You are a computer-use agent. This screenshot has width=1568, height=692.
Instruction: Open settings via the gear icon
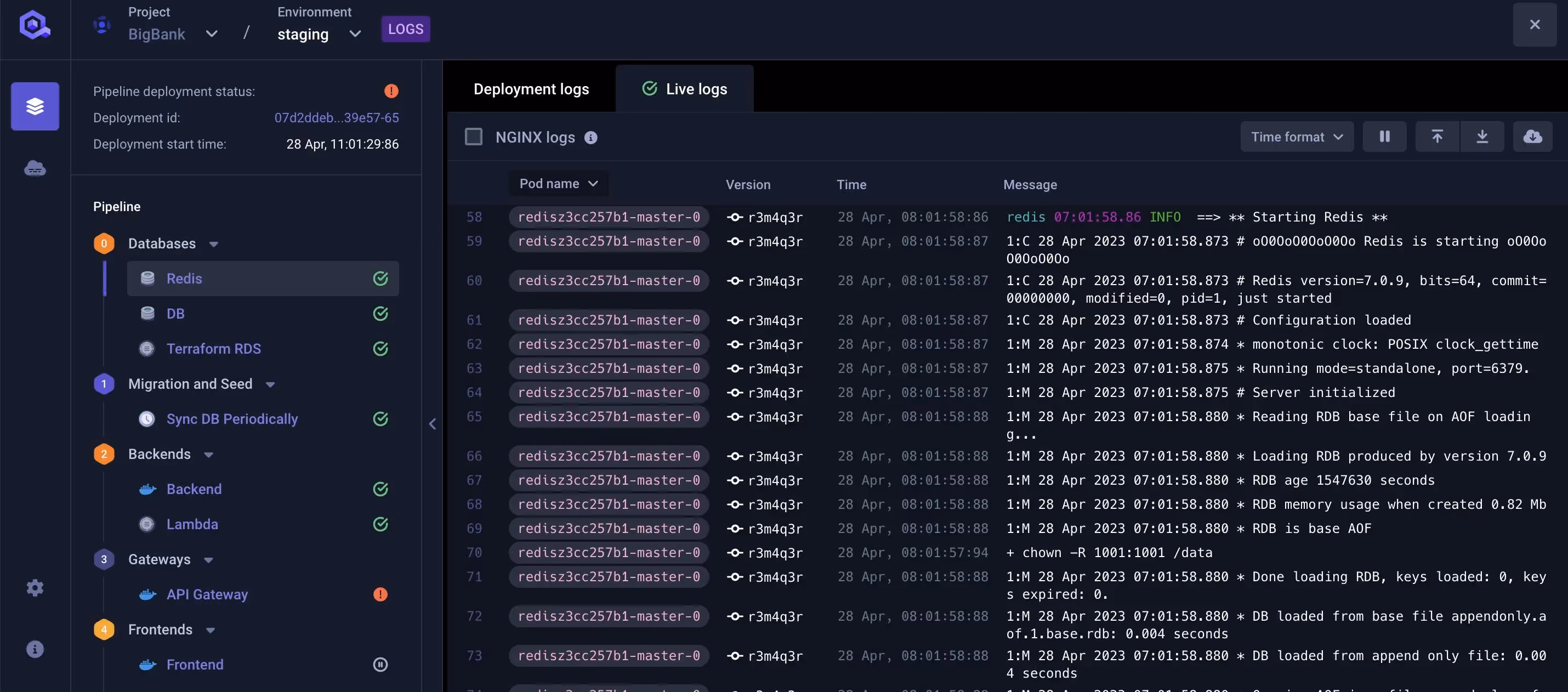(35, 587)
